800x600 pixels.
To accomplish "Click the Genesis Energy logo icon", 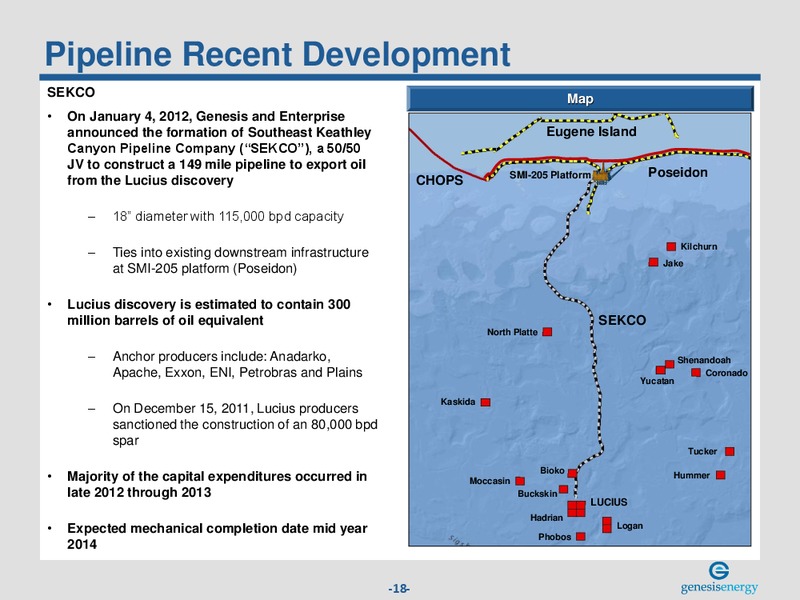I will [719, 570].
